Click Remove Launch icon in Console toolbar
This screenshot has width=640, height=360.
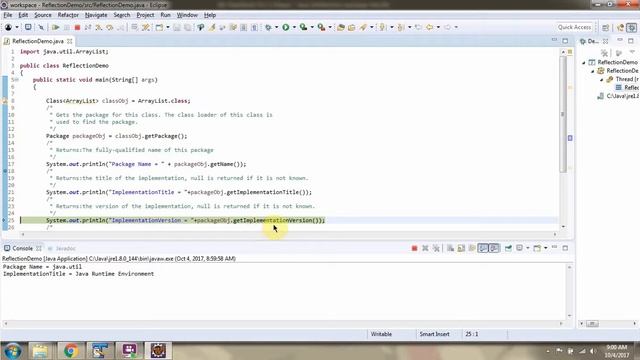tap(425, 248)
